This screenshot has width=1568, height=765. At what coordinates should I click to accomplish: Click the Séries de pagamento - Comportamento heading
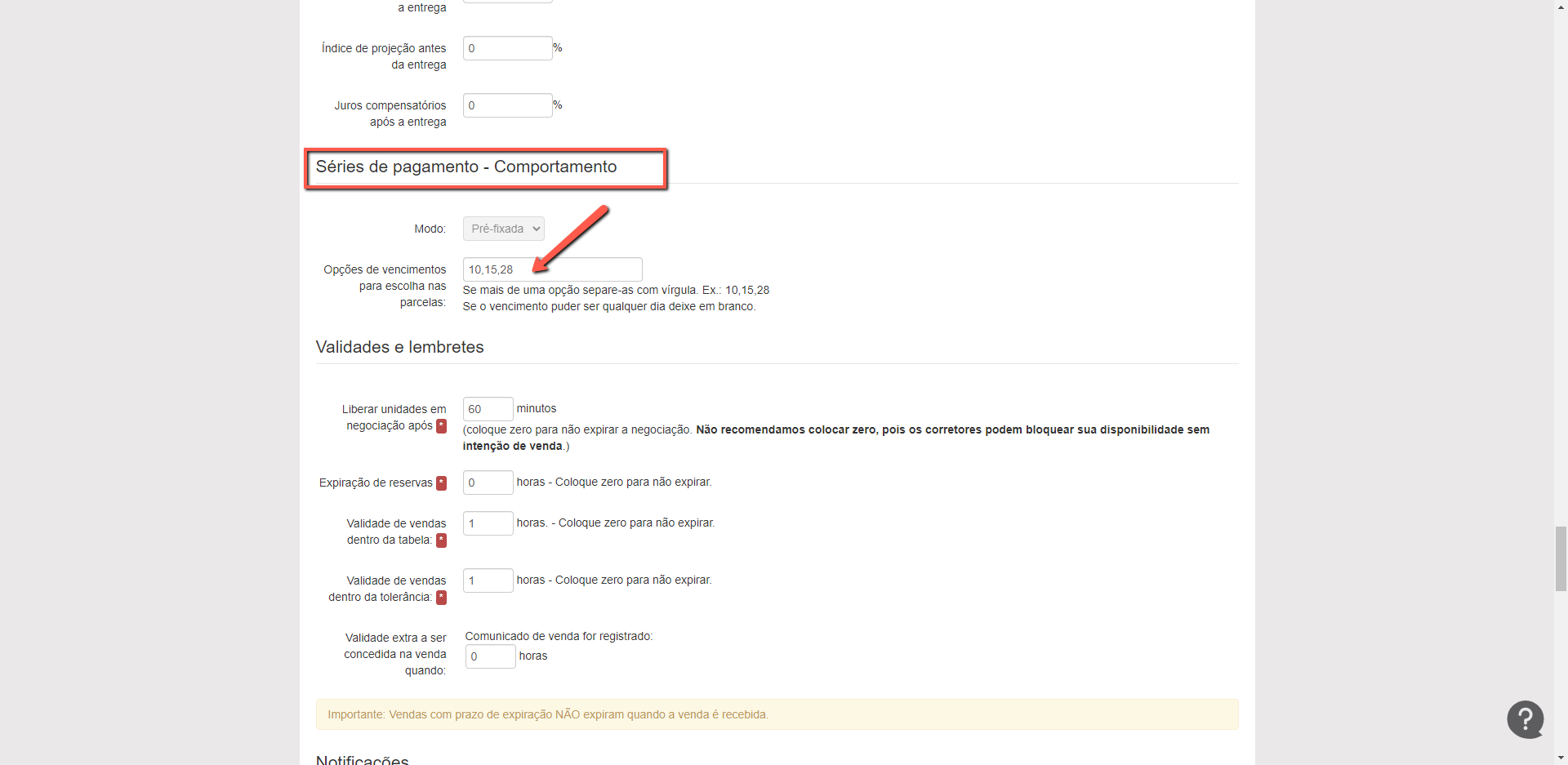coord(466,167)
